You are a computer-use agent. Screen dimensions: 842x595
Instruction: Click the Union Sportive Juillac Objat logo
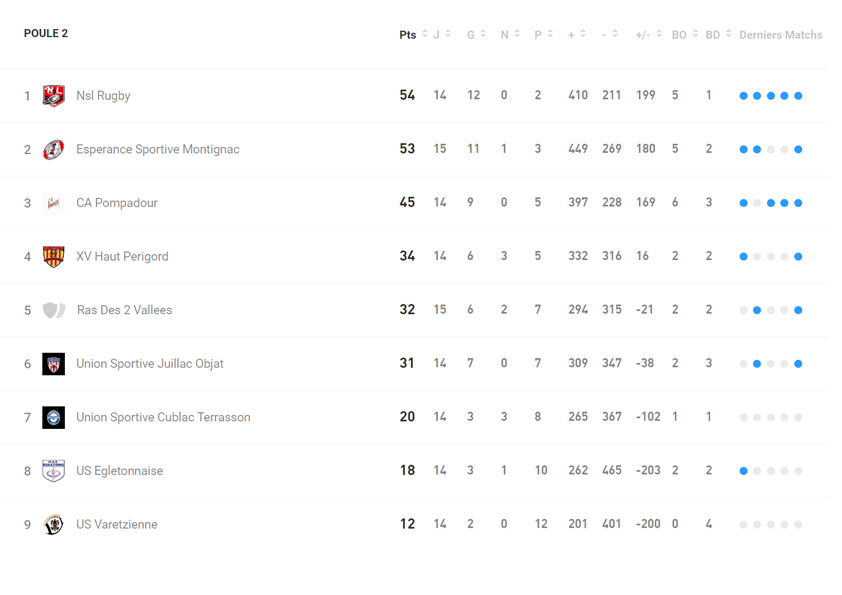coord(54,364)
